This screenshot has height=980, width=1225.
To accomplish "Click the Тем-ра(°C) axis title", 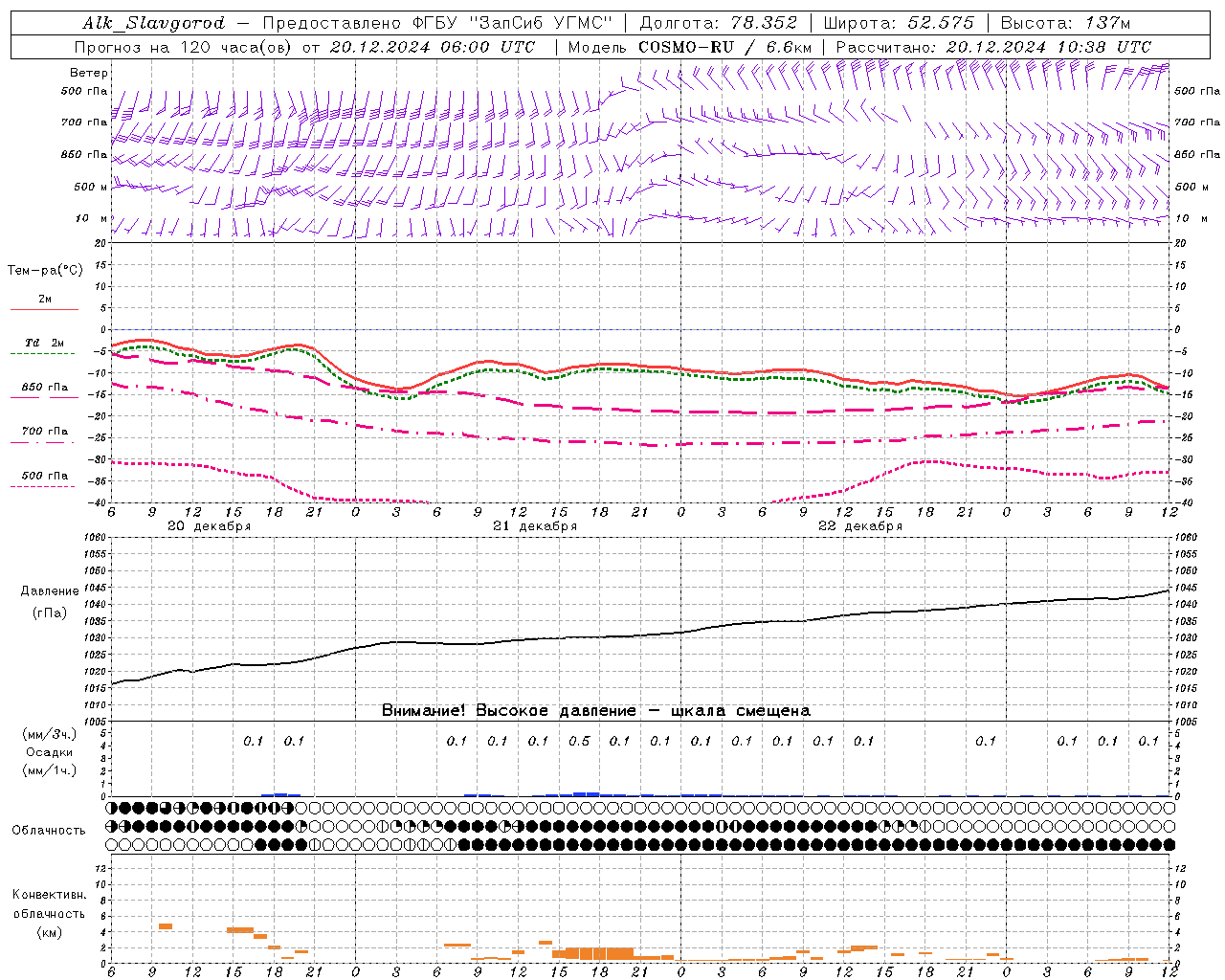I will point(45,271).
